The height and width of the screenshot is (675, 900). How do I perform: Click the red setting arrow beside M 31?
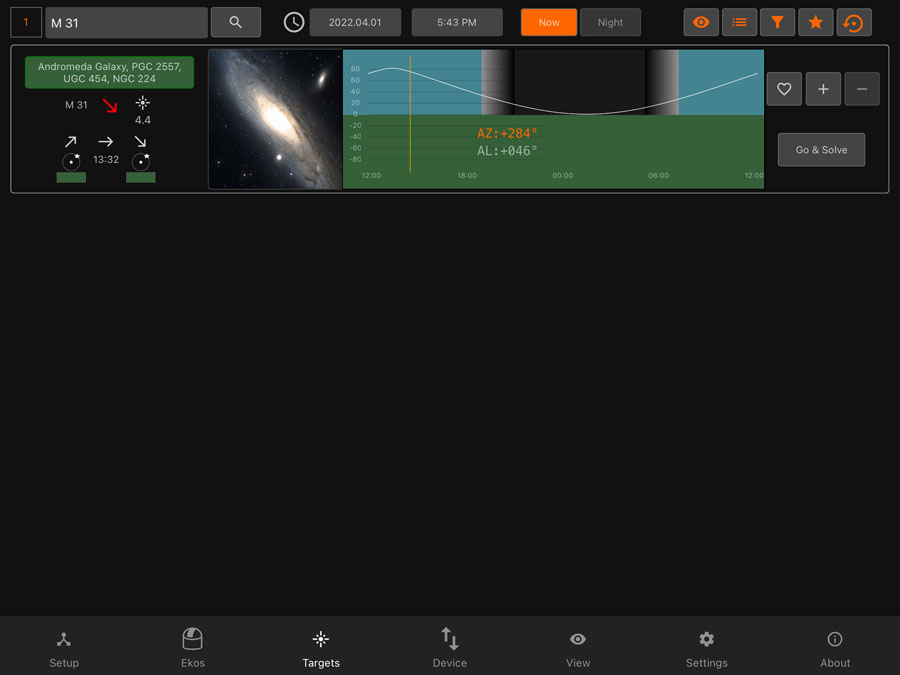coord(110,105)
